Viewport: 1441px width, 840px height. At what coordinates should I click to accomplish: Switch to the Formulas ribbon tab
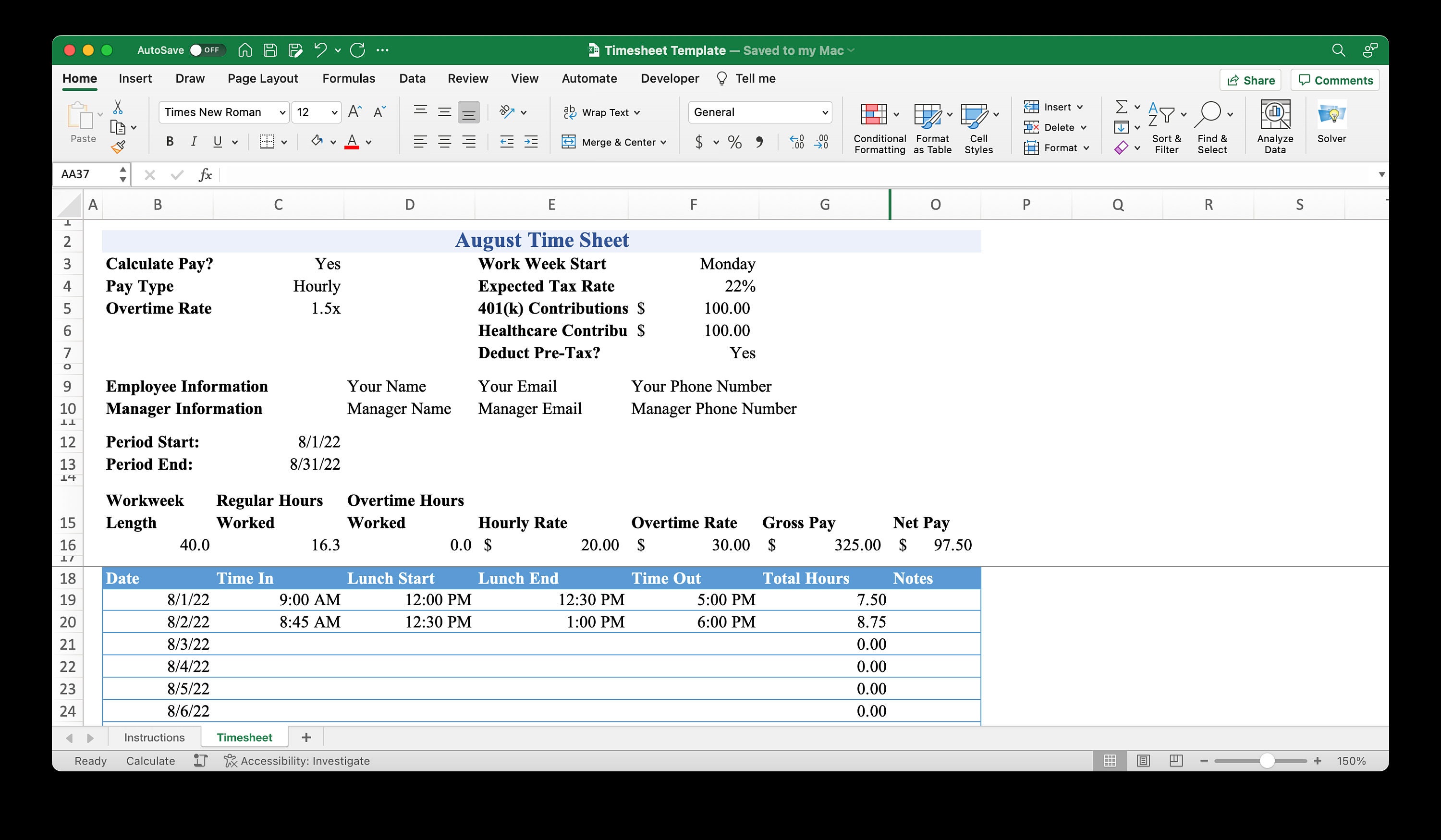click(x=348, y=78)
